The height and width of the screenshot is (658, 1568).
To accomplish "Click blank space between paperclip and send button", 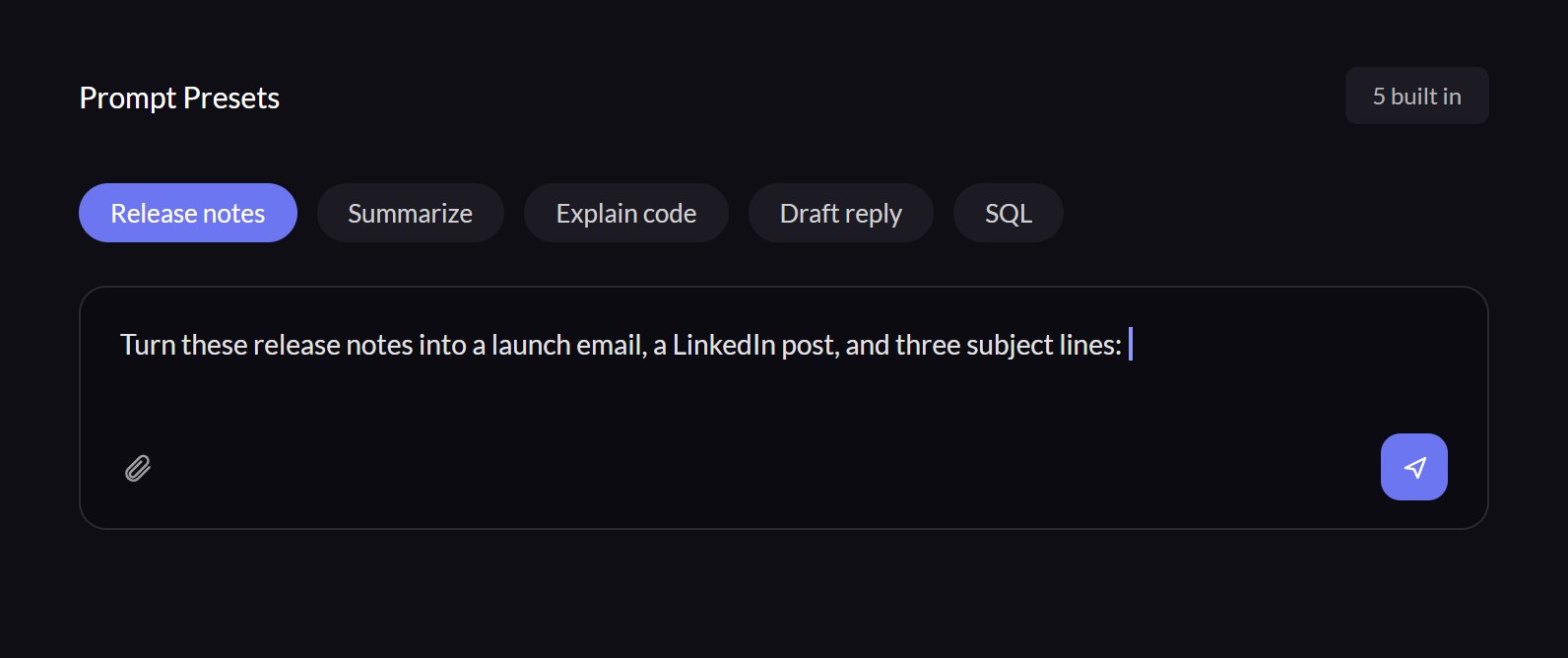I will [766, 468].
